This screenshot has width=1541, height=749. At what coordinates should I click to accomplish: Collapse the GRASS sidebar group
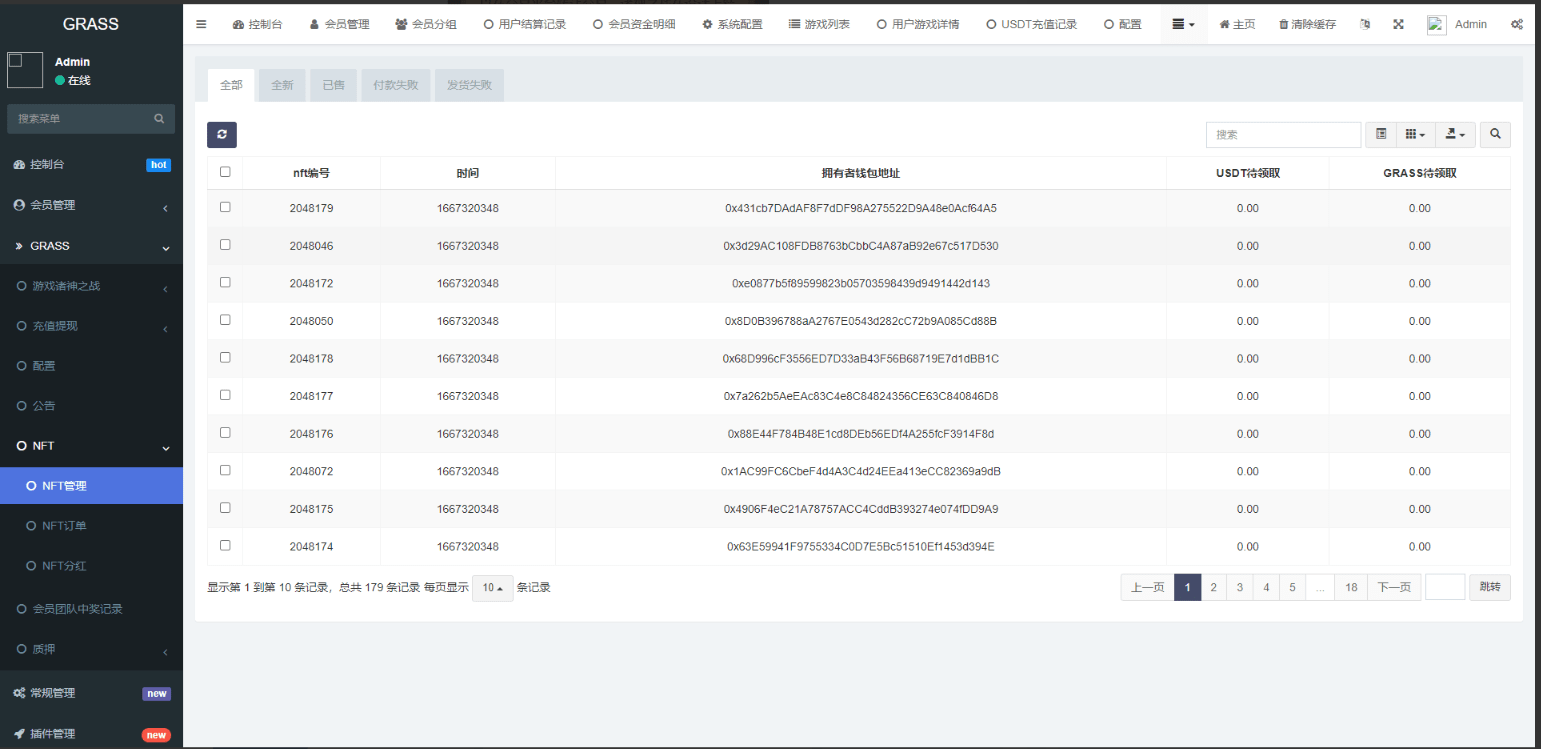coord(91,245)
